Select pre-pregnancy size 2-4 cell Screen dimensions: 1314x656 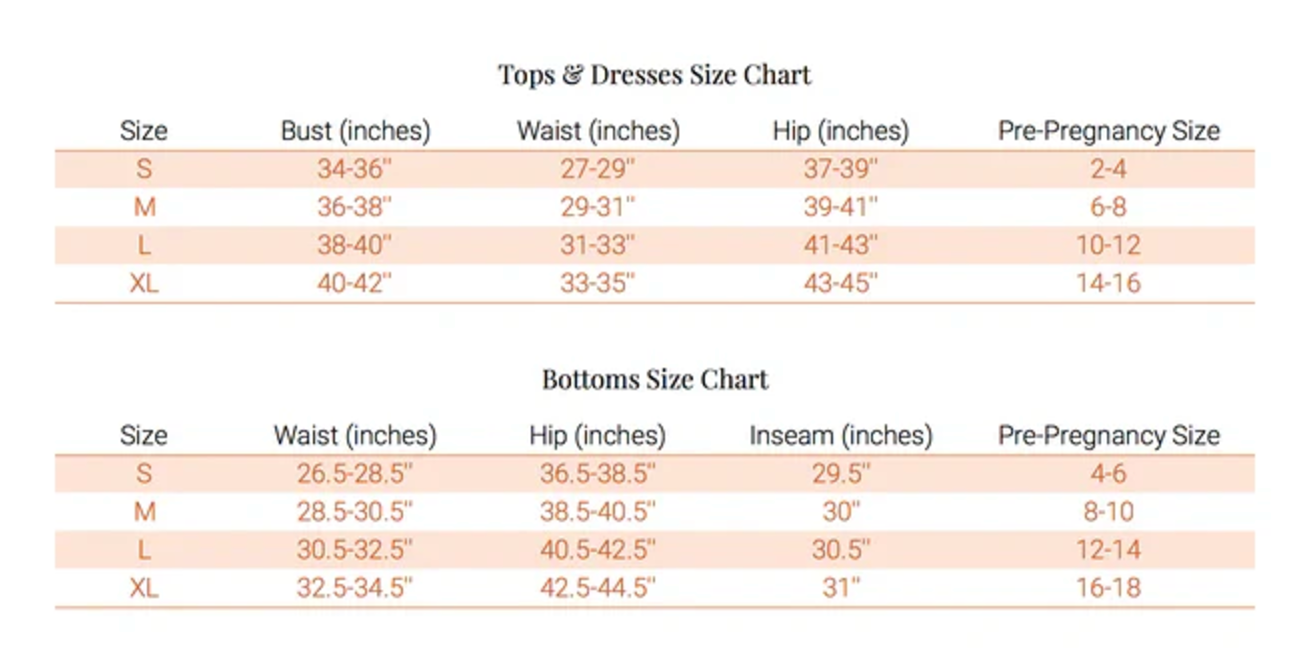(1109, 169)
